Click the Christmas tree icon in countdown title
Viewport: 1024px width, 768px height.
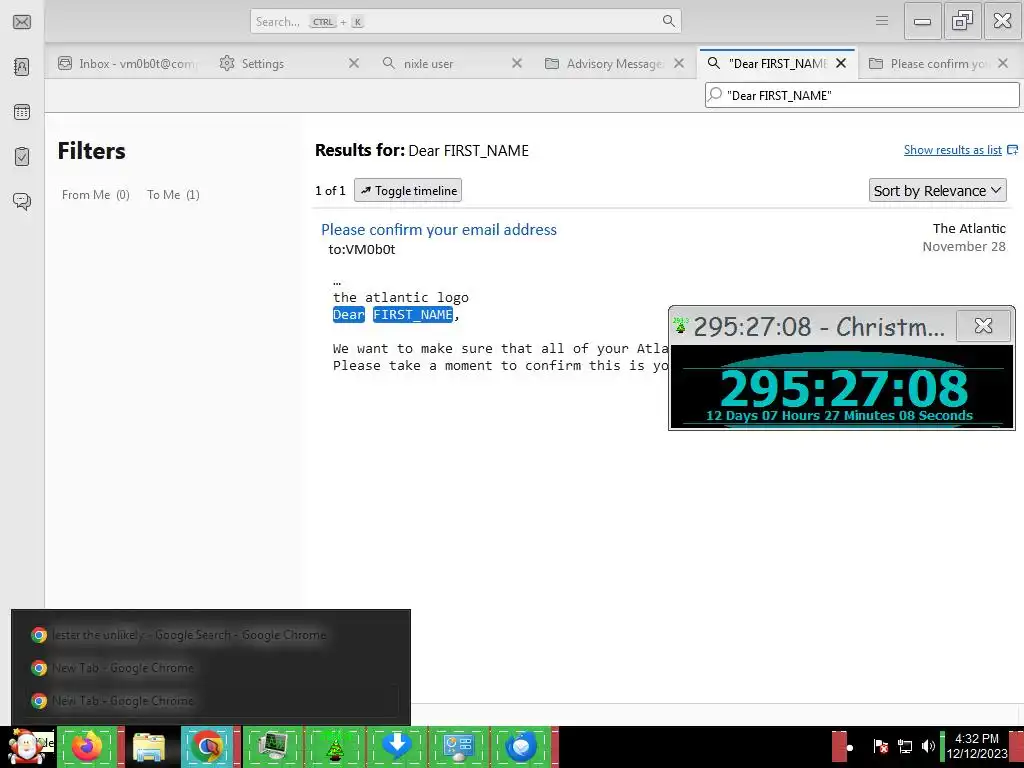680,325
